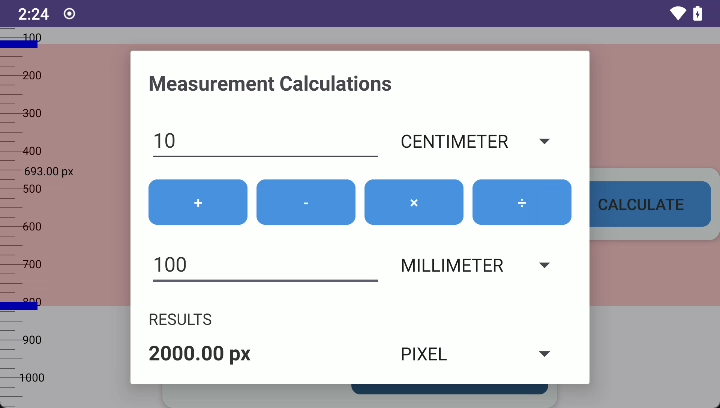The image size is (720, 408).
Task: Click the 200 tick on the ruler
Action: (32, 75)
